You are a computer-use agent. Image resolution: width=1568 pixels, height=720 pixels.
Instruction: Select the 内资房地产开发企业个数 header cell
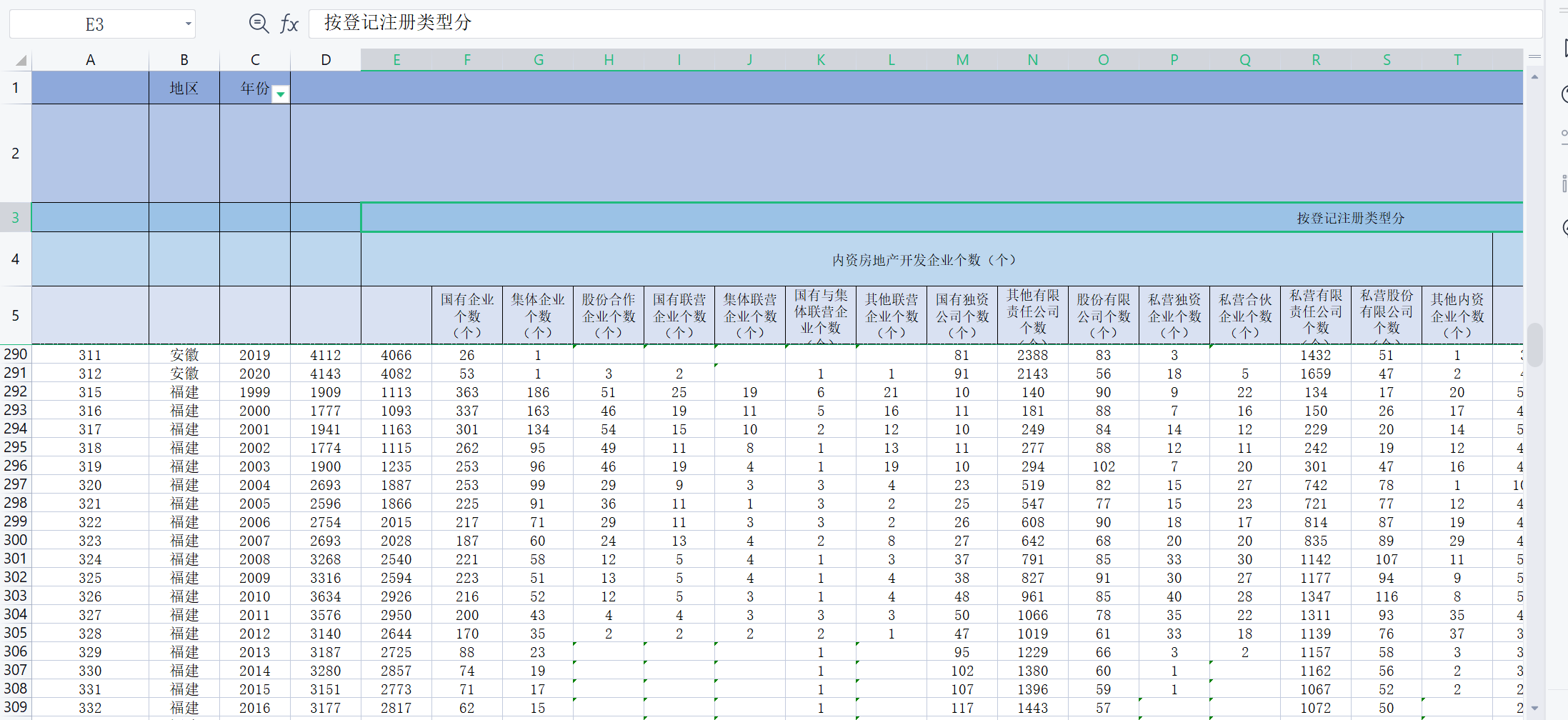[926, 260]
